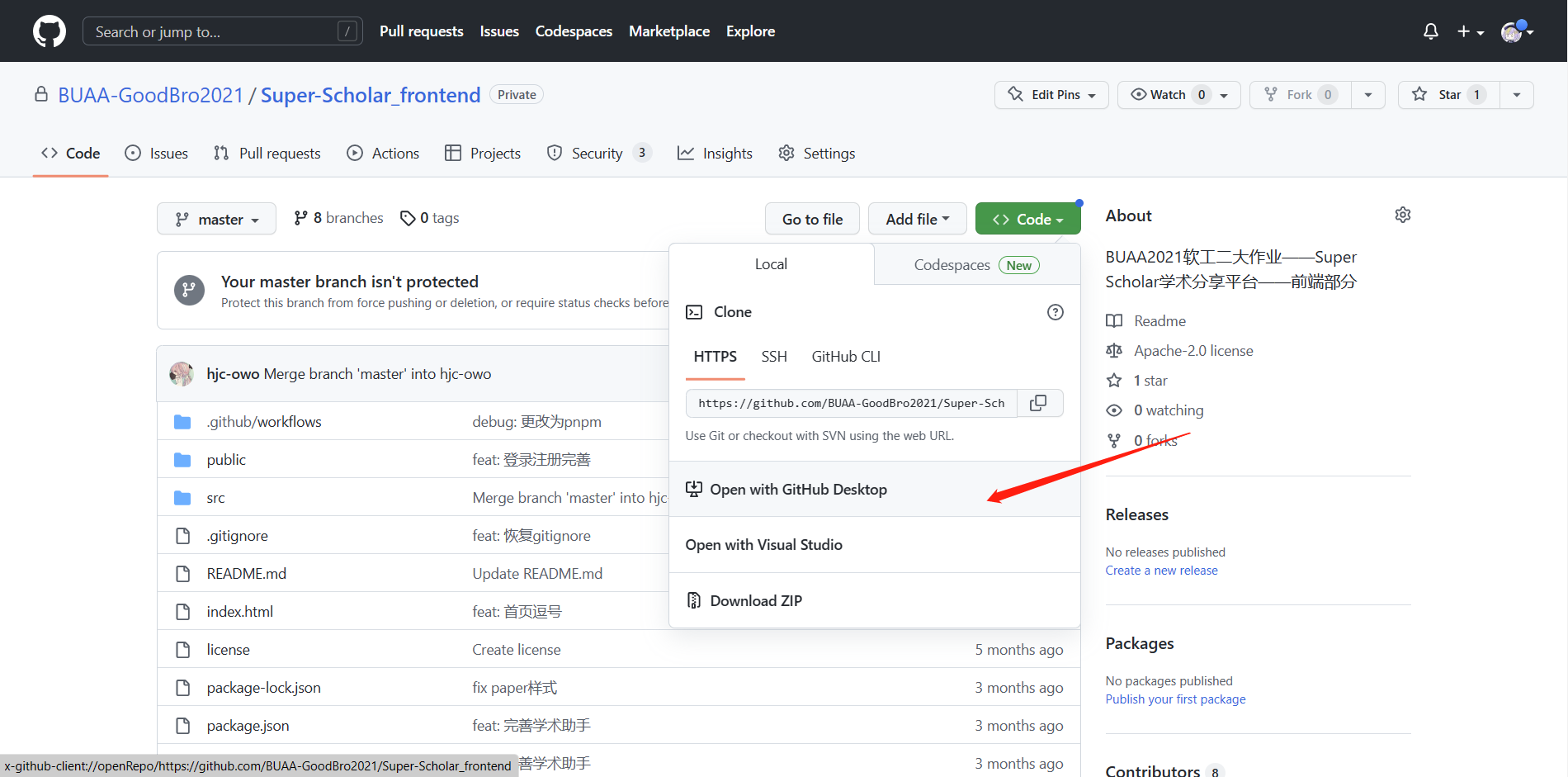This screenshot has height=777, width=1568.
Task: Select the HTTPS clone option
Action: pos(716,357)
